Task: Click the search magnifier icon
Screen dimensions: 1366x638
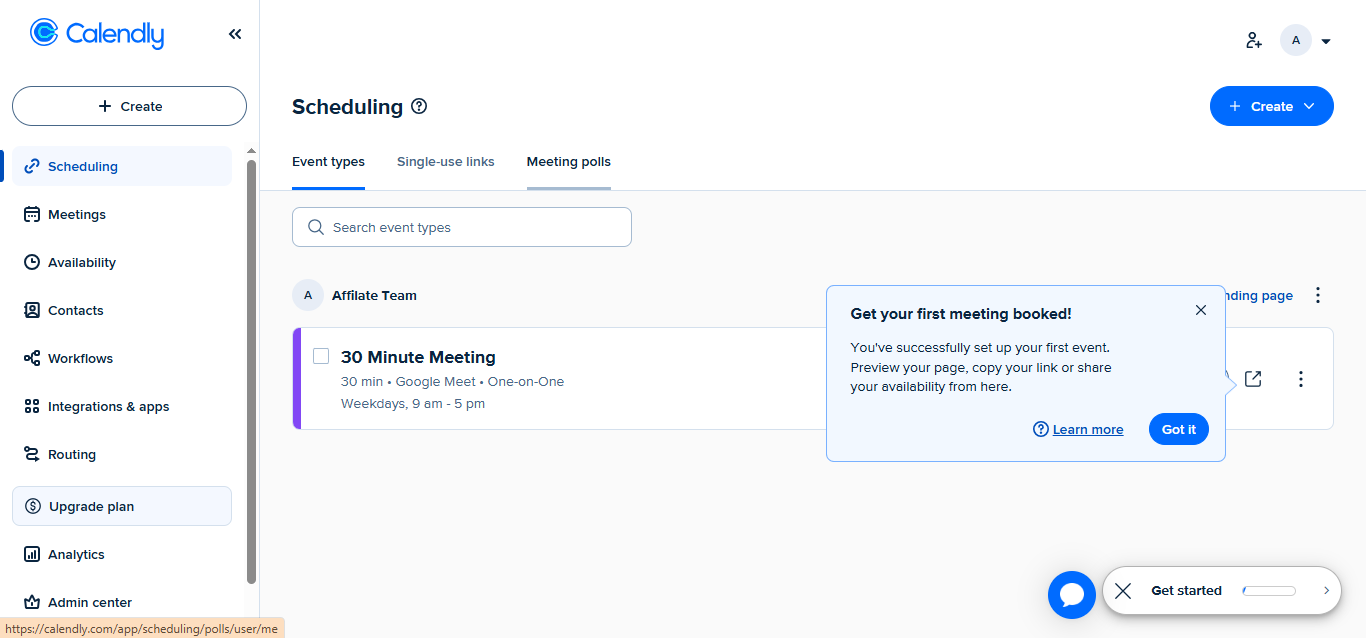Action: 316,227
